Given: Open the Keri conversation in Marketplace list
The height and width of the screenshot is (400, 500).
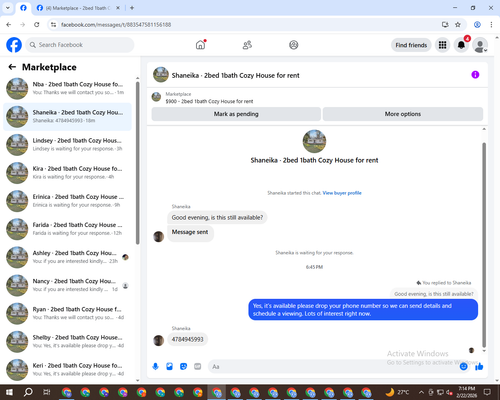Looking at the screenshot, I should [x=67, y=370].
